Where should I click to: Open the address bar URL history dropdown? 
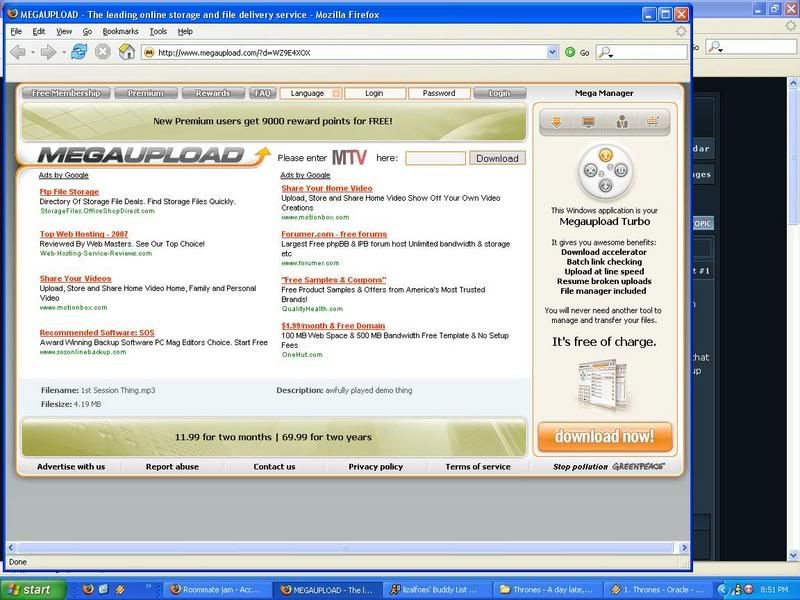pyautogui.click(x=552, y=52)
